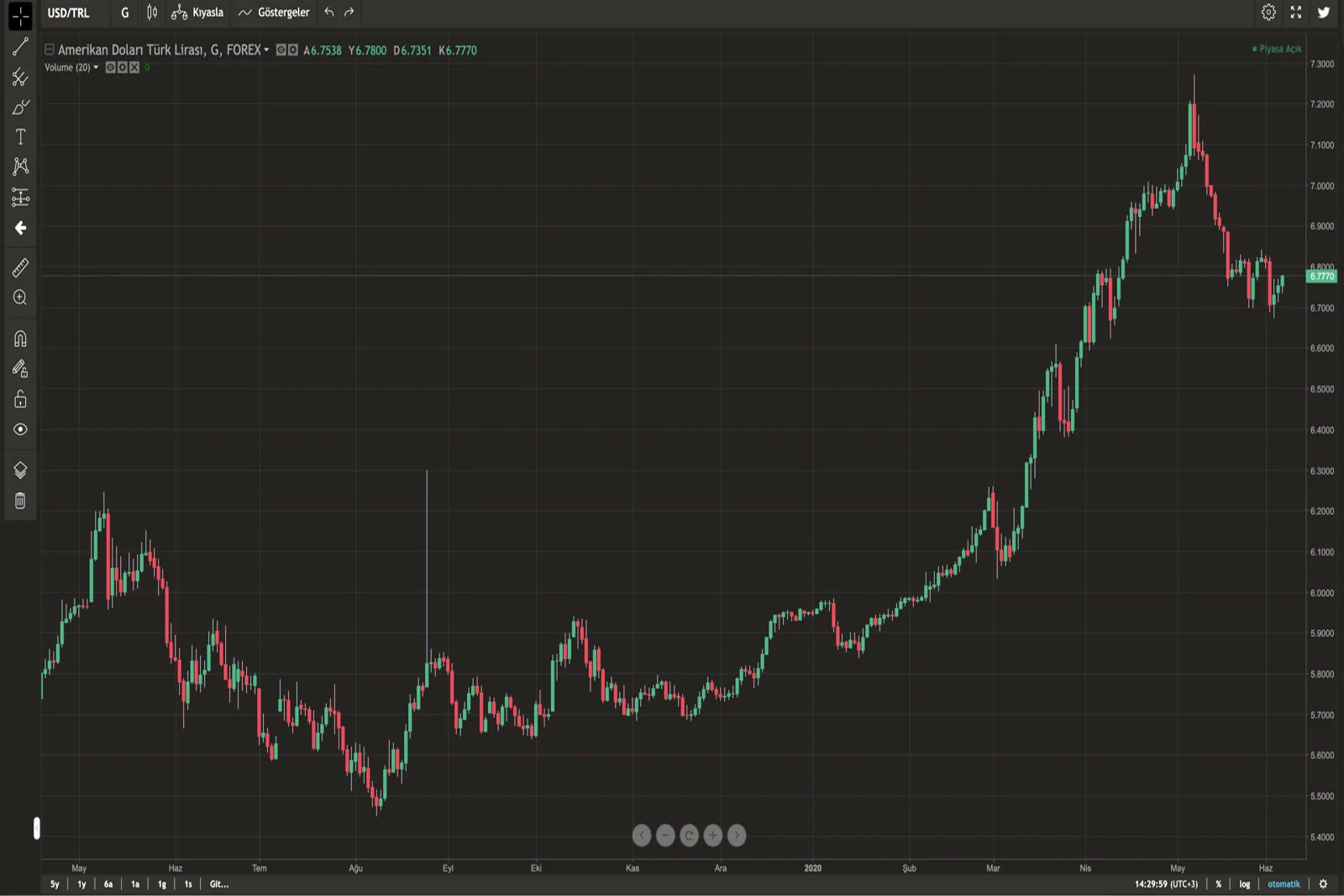Toggle log scale at bottom right
Screen dimensions: 1344x896
tap(1244, 884)
